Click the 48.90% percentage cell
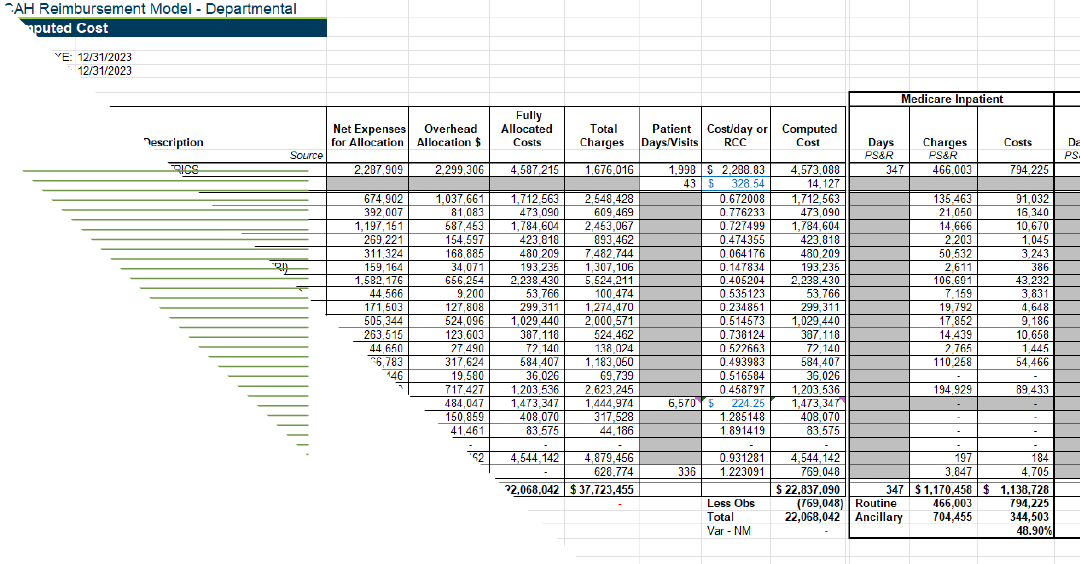This screenshot has height=564, width=1080. [x=1034, y=531]
